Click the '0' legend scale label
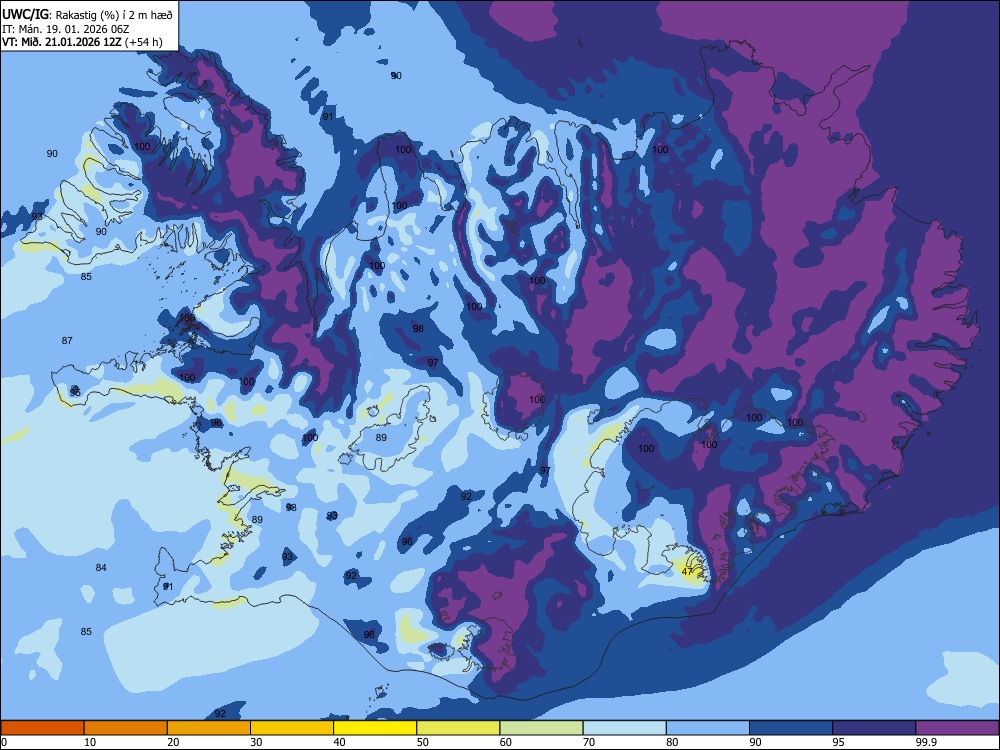This screenshot has width=1000, height=750. 4,742
